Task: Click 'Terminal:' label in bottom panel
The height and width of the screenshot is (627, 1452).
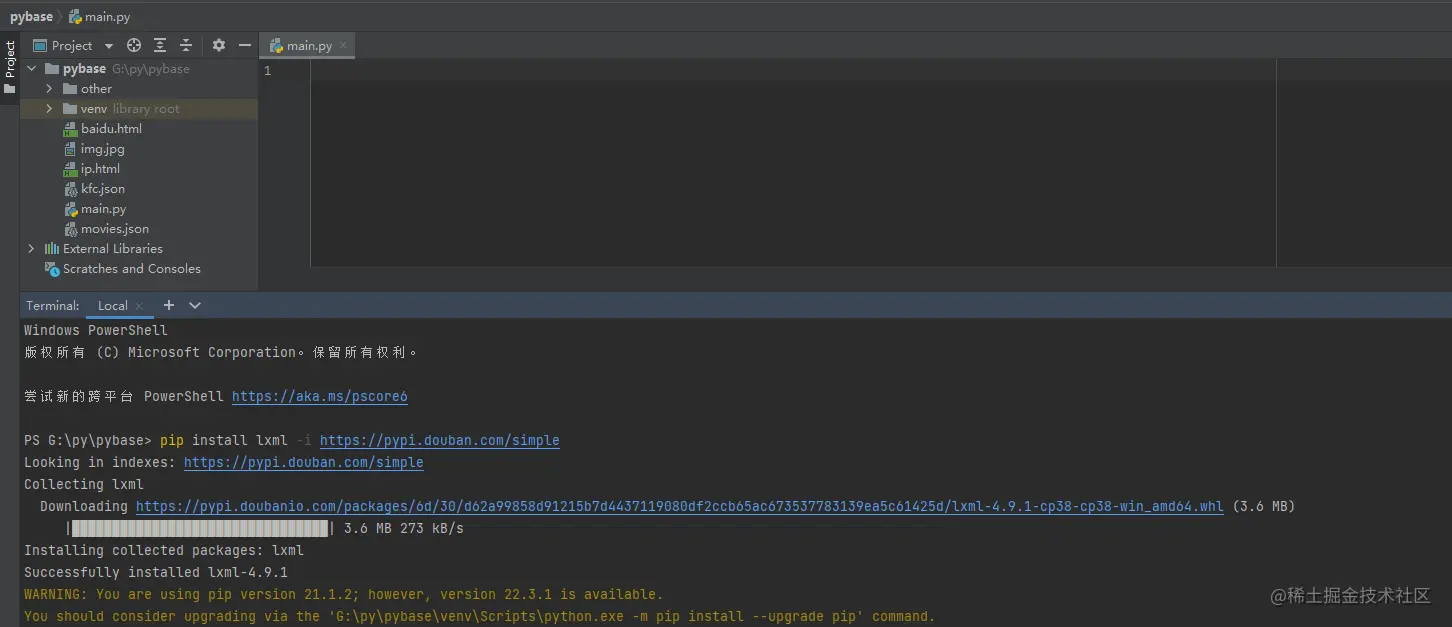Action: (53, 306)
